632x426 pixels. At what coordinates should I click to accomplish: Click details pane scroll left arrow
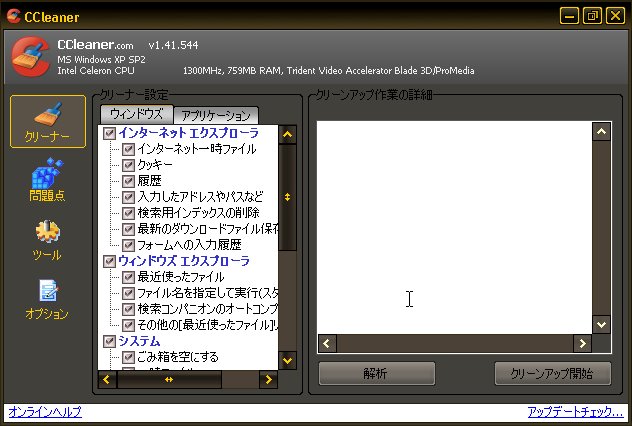[x=327, y=343]
